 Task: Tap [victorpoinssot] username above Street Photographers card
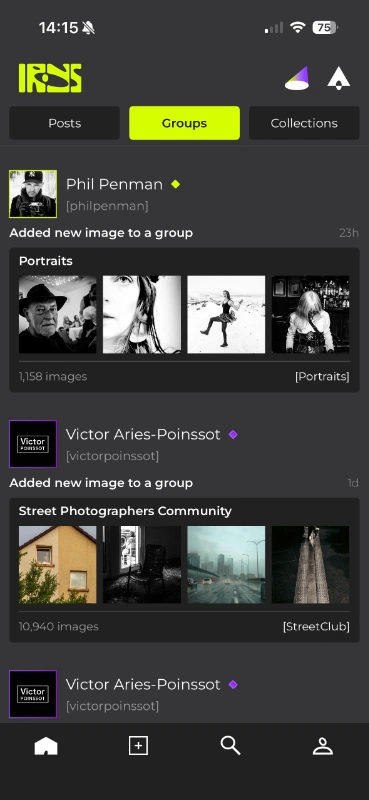[x=112, y=456]
